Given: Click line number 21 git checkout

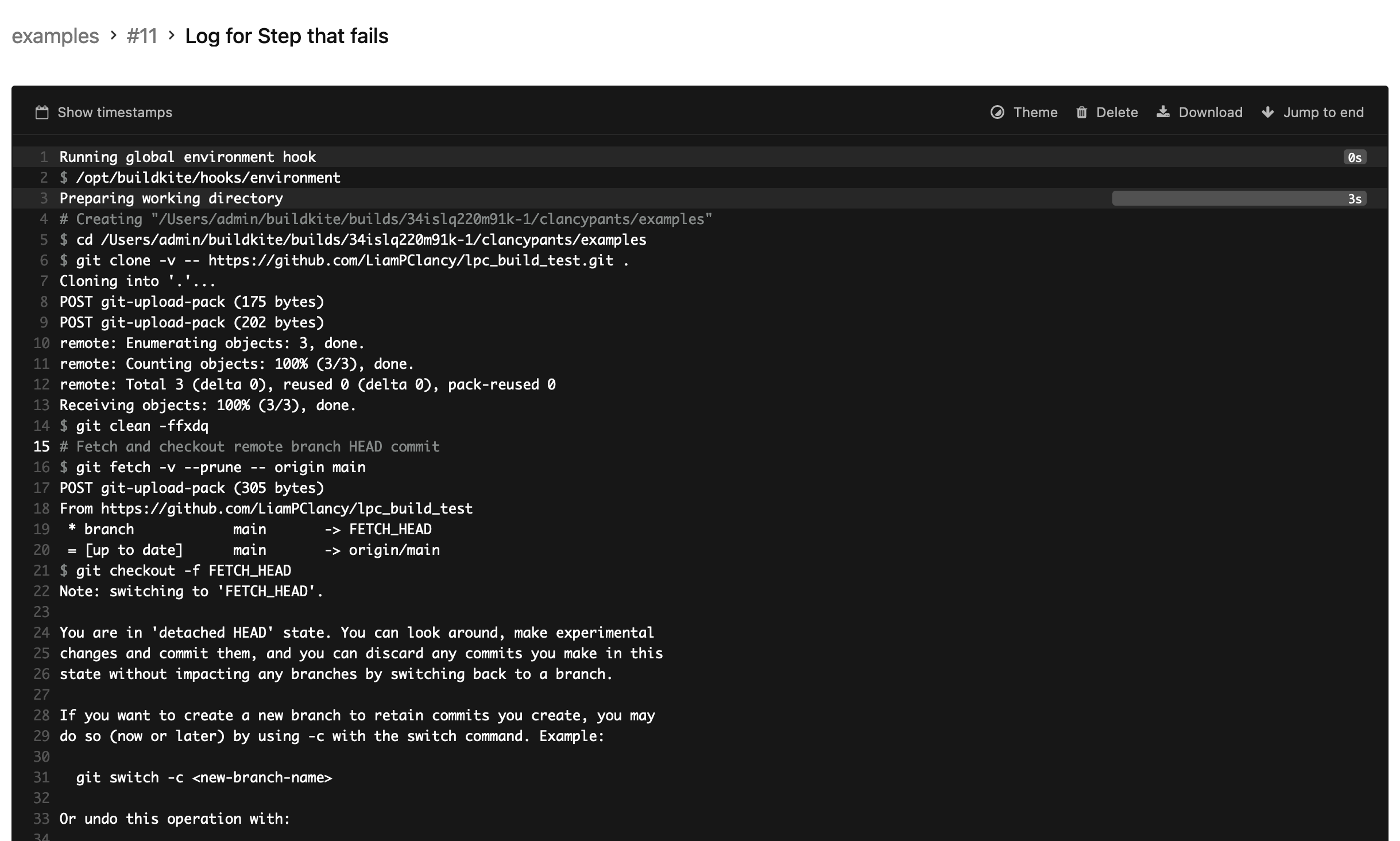Looking at the screenshot, I should (41, 570).
